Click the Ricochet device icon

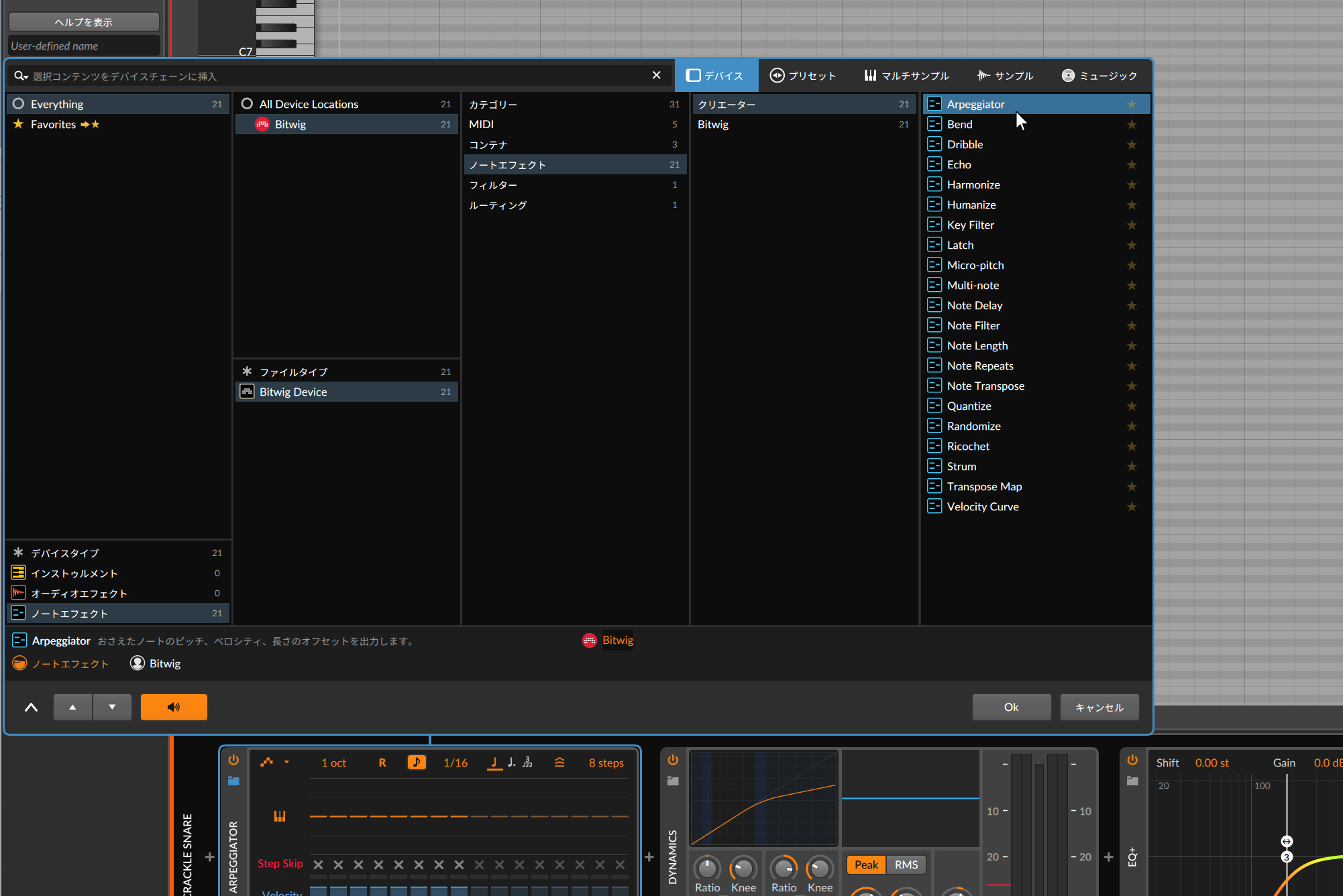pos(934,446)
